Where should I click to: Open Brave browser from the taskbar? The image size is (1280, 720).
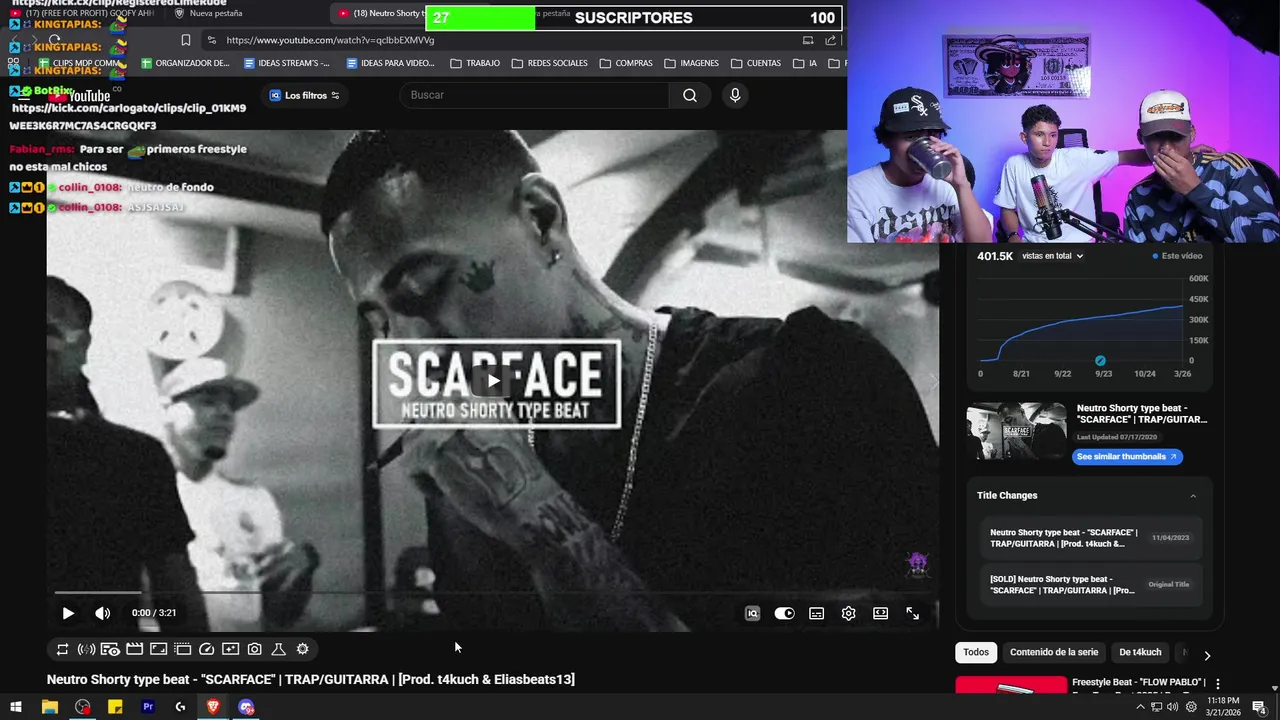point(213,707)
